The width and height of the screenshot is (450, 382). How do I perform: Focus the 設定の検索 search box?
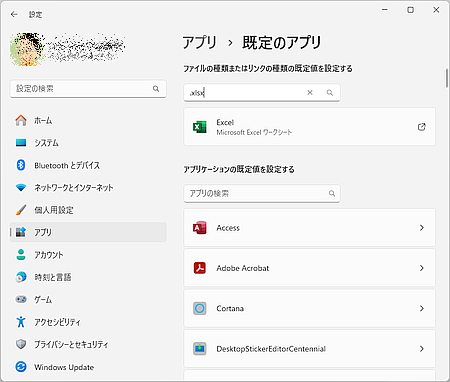click(88, 89)
